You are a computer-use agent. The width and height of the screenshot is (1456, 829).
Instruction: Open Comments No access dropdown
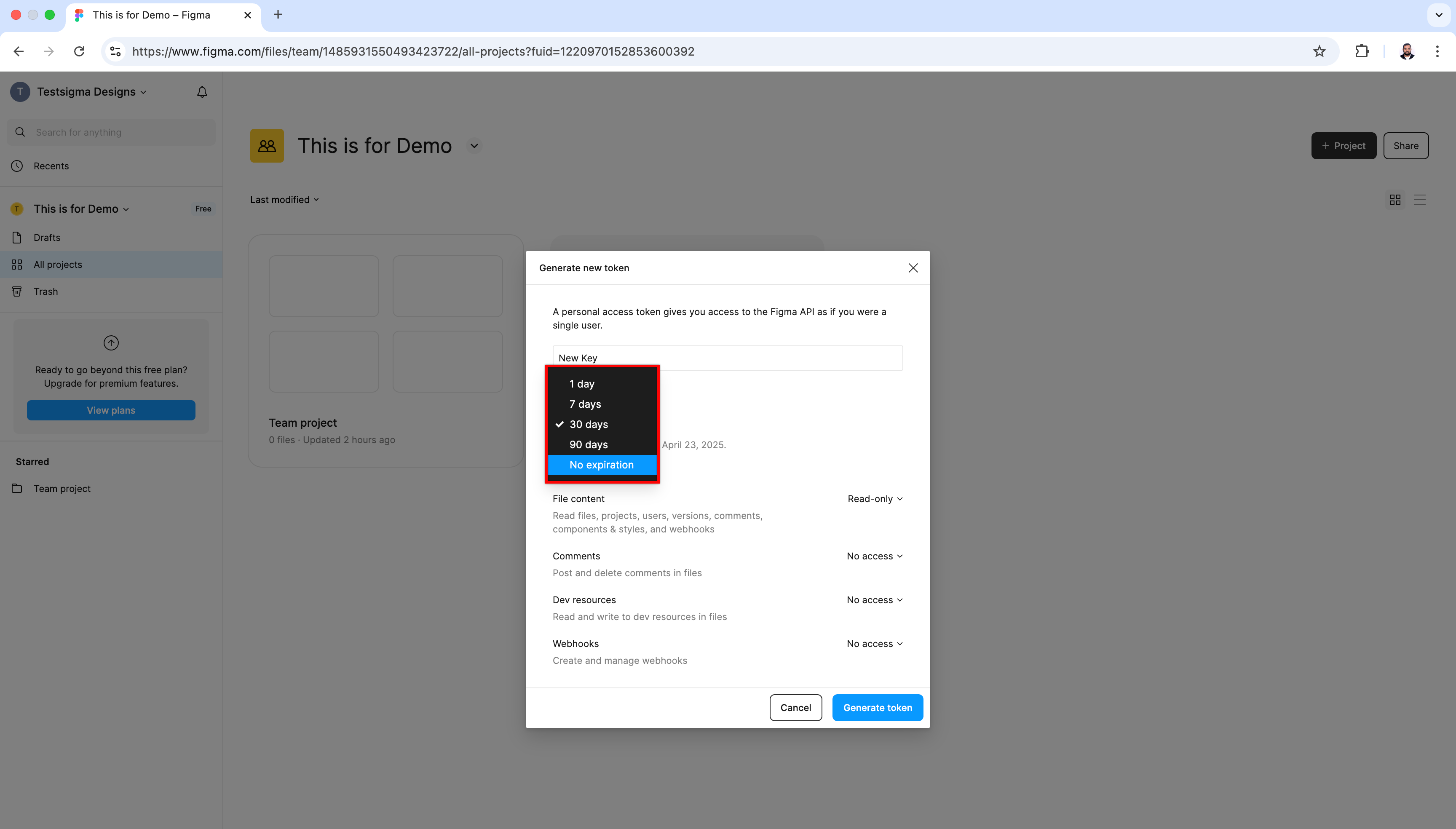pyautogui.click(x=874, y=556)
